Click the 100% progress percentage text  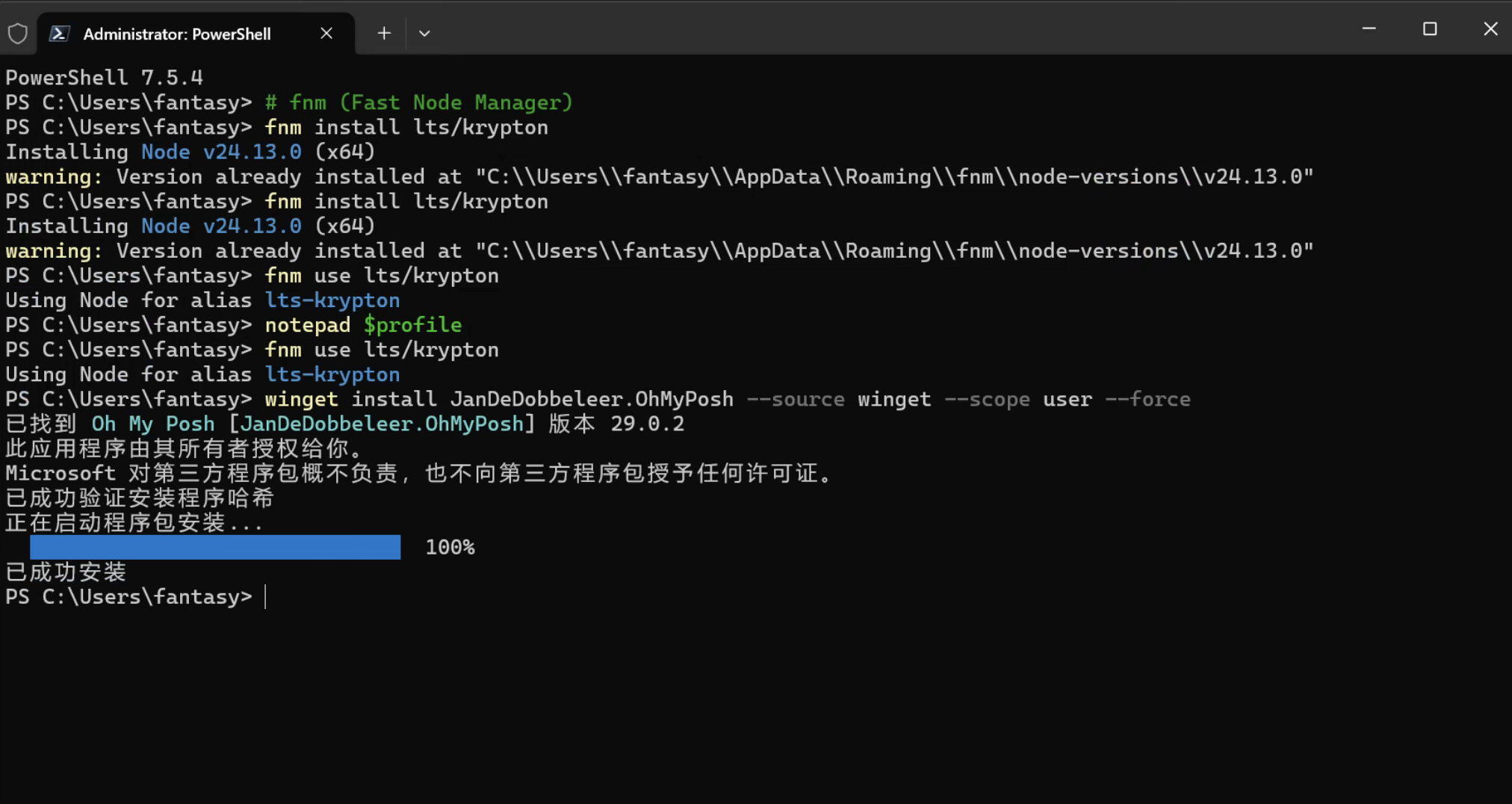pos(450,548)
